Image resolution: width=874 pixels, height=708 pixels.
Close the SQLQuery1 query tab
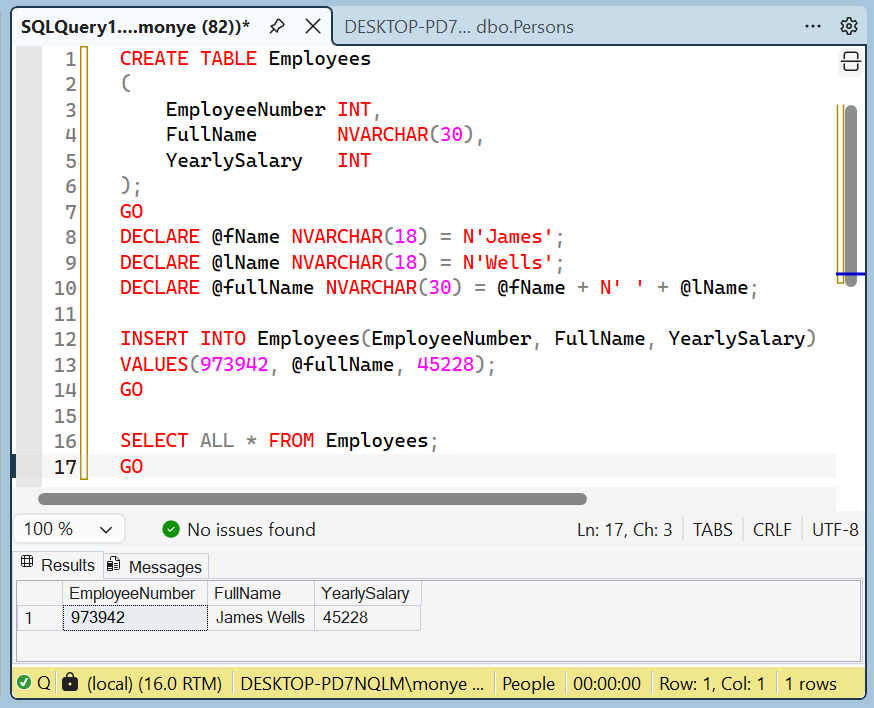[x=313, y=26]
